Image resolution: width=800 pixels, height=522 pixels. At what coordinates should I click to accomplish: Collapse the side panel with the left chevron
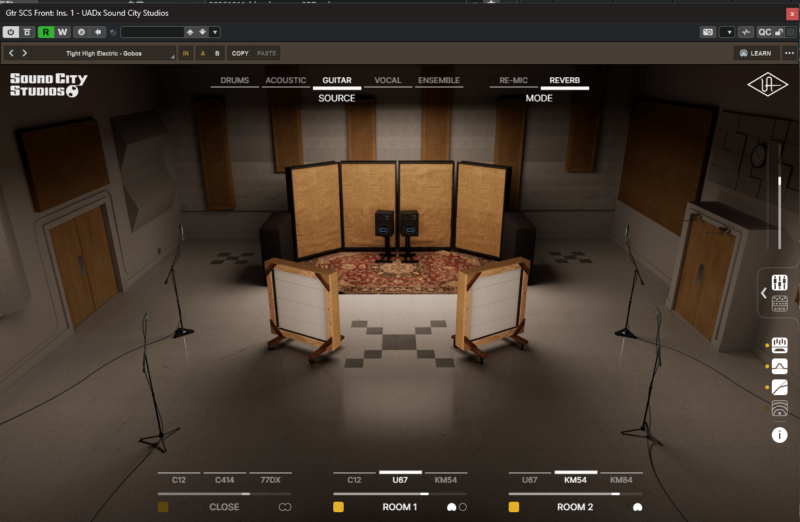click(764, 293)
